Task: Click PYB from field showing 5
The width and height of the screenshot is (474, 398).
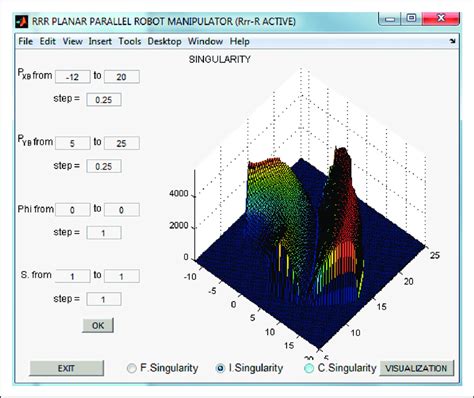Action: pos(72,143)
